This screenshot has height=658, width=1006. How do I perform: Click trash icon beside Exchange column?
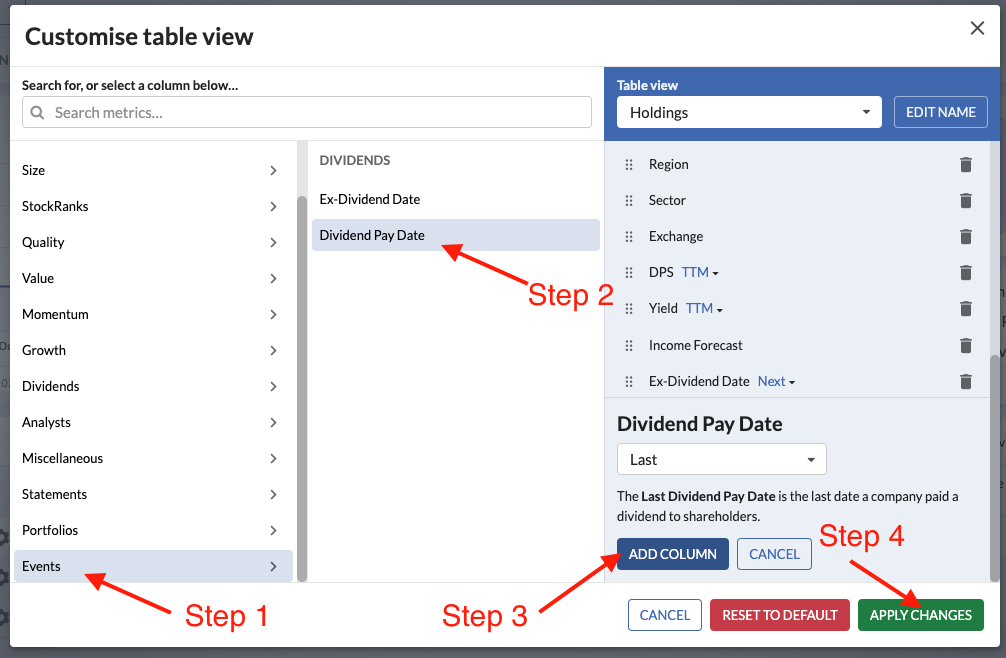point(965,236)
